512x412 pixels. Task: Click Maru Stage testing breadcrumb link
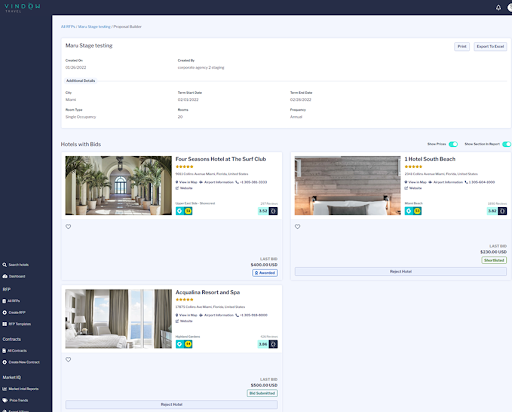click(x=94, y=27)
